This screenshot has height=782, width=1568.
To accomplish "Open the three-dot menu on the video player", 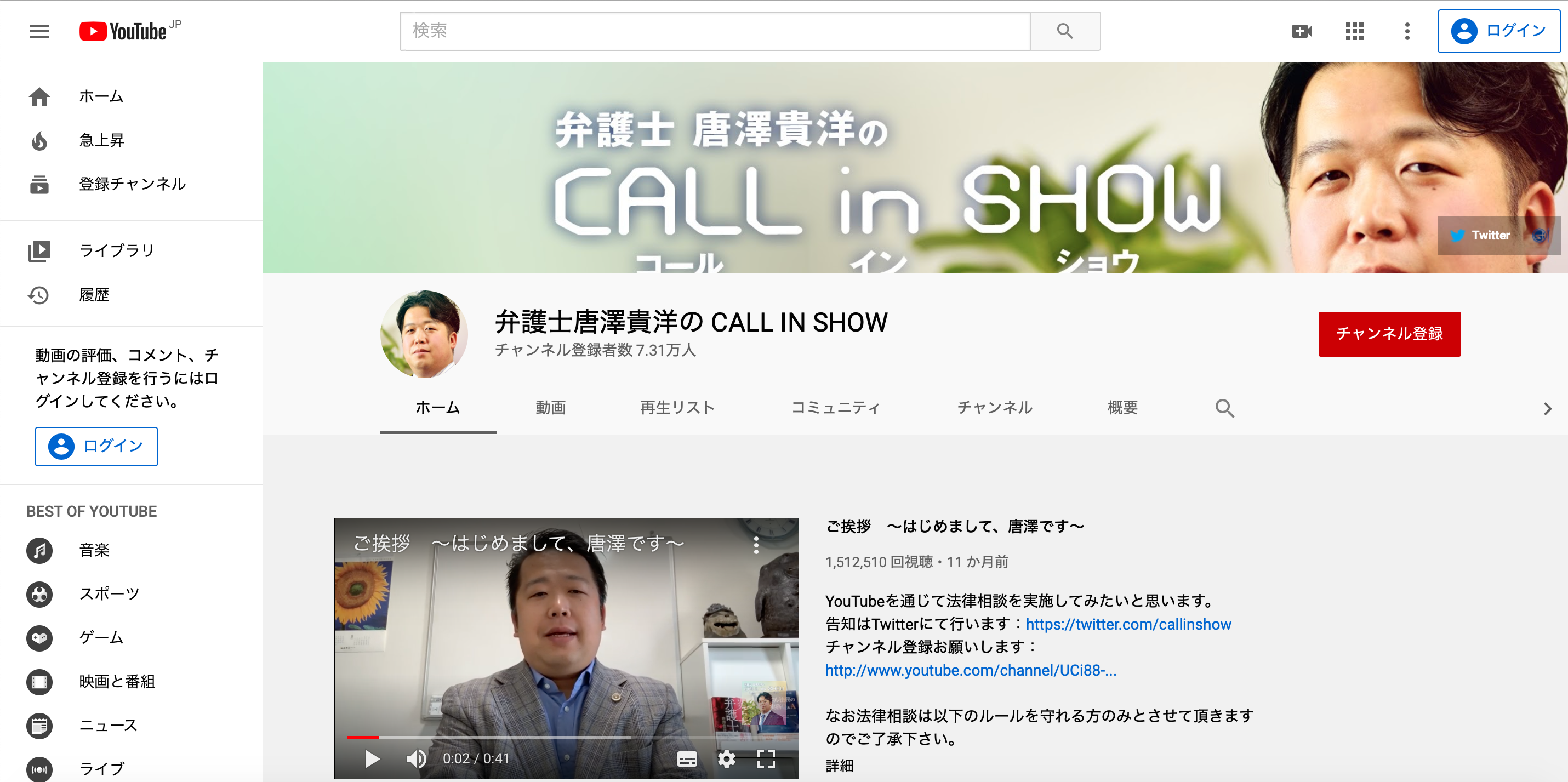I will [x=756, y=545].
